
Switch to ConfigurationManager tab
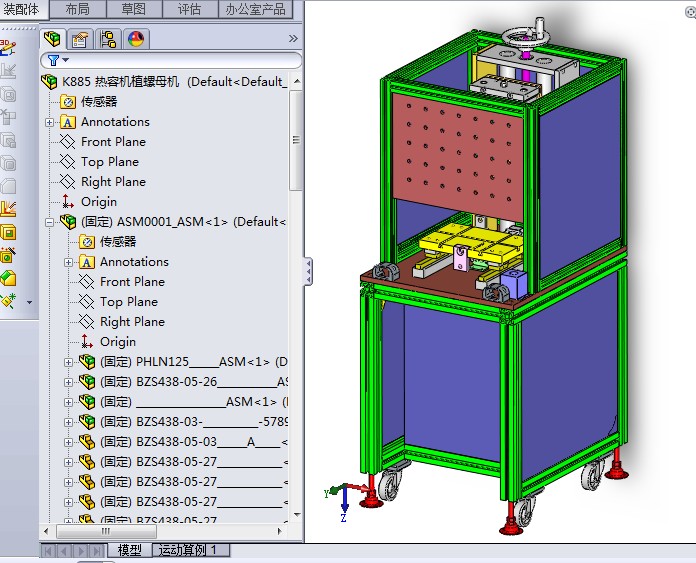[108, 39]
